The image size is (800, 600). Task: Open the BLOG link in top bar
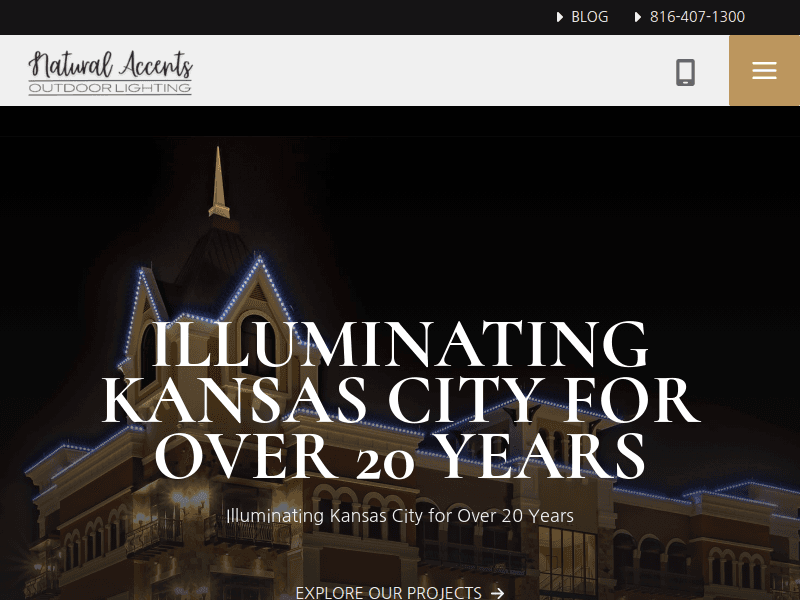pyautogui.click(x=589, y=17)
